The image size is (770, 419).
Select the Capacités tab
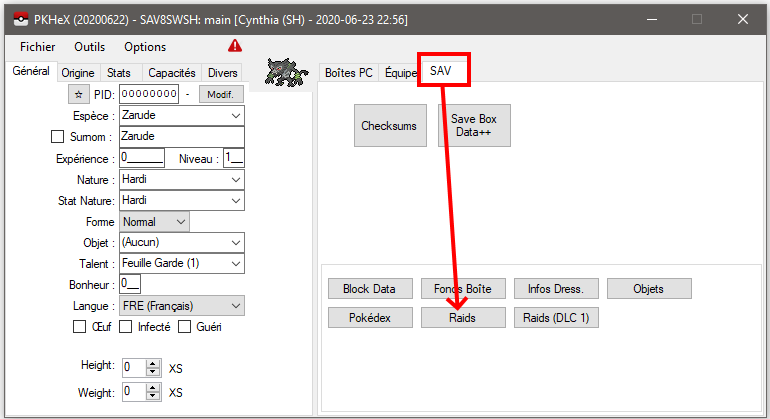(172, 73)
